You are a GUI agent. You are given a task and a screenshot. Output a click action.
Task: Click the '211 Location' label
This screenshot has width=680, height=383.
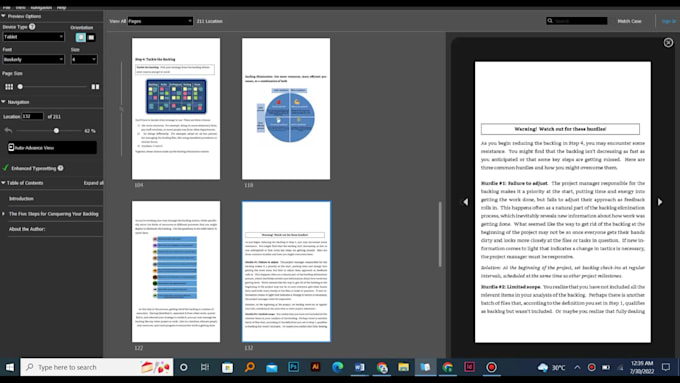click(209, 21)
